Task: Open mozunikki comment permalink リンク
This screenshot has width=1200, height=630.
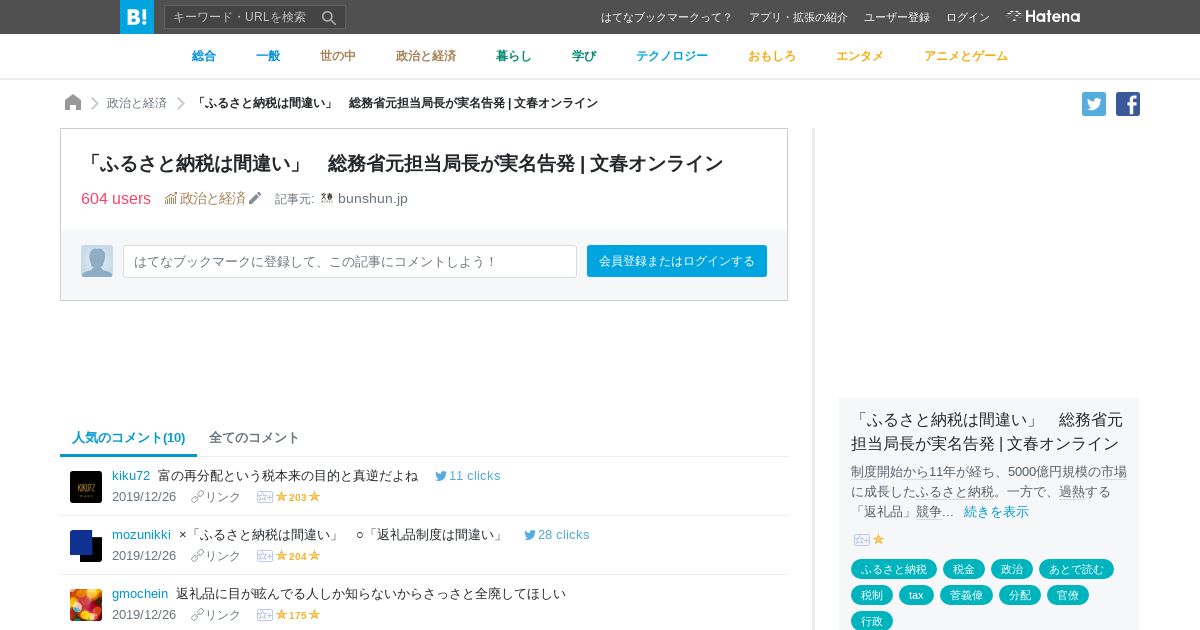Action: click(216, 556)
